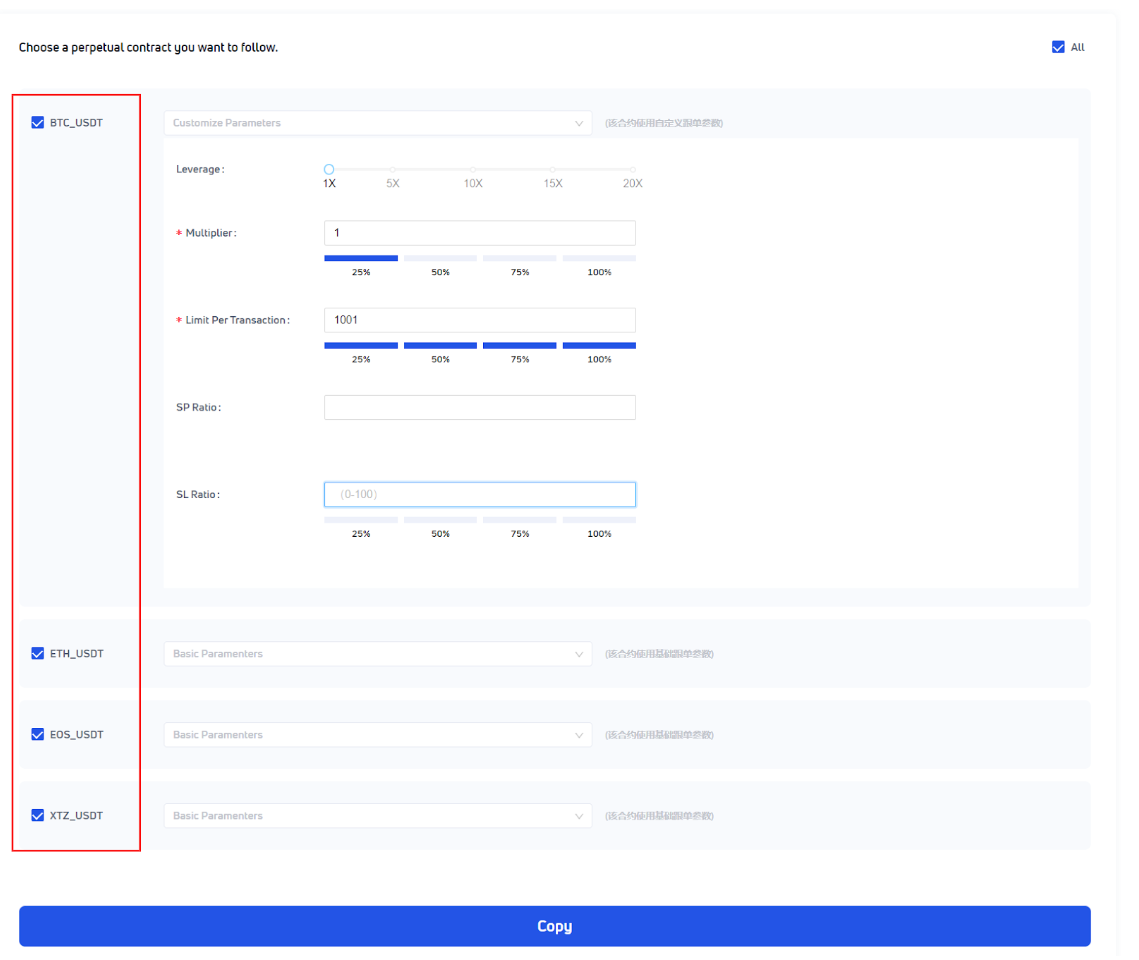
Task: Expand the ETH_USDT Basic Parameters dropdown
Action: click(377, 654)
